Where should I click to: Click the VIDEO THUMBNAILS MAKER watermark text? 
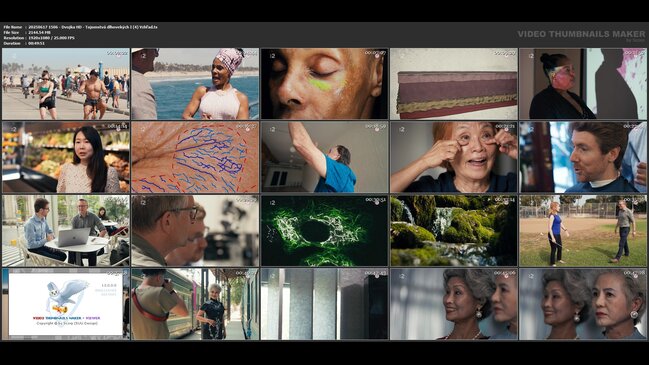click(x=581, y=34)
